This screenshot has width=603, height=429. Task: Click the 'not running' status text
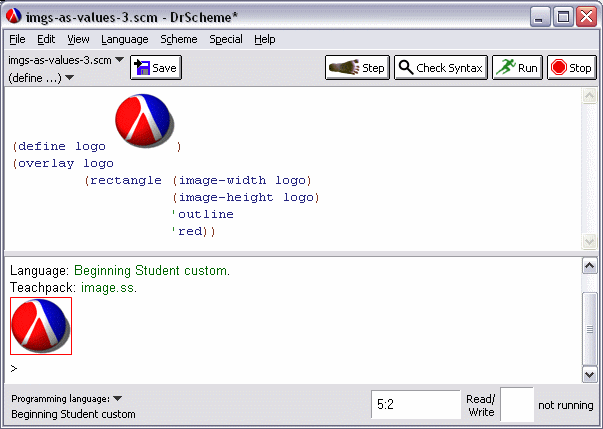tap(566, 405)
